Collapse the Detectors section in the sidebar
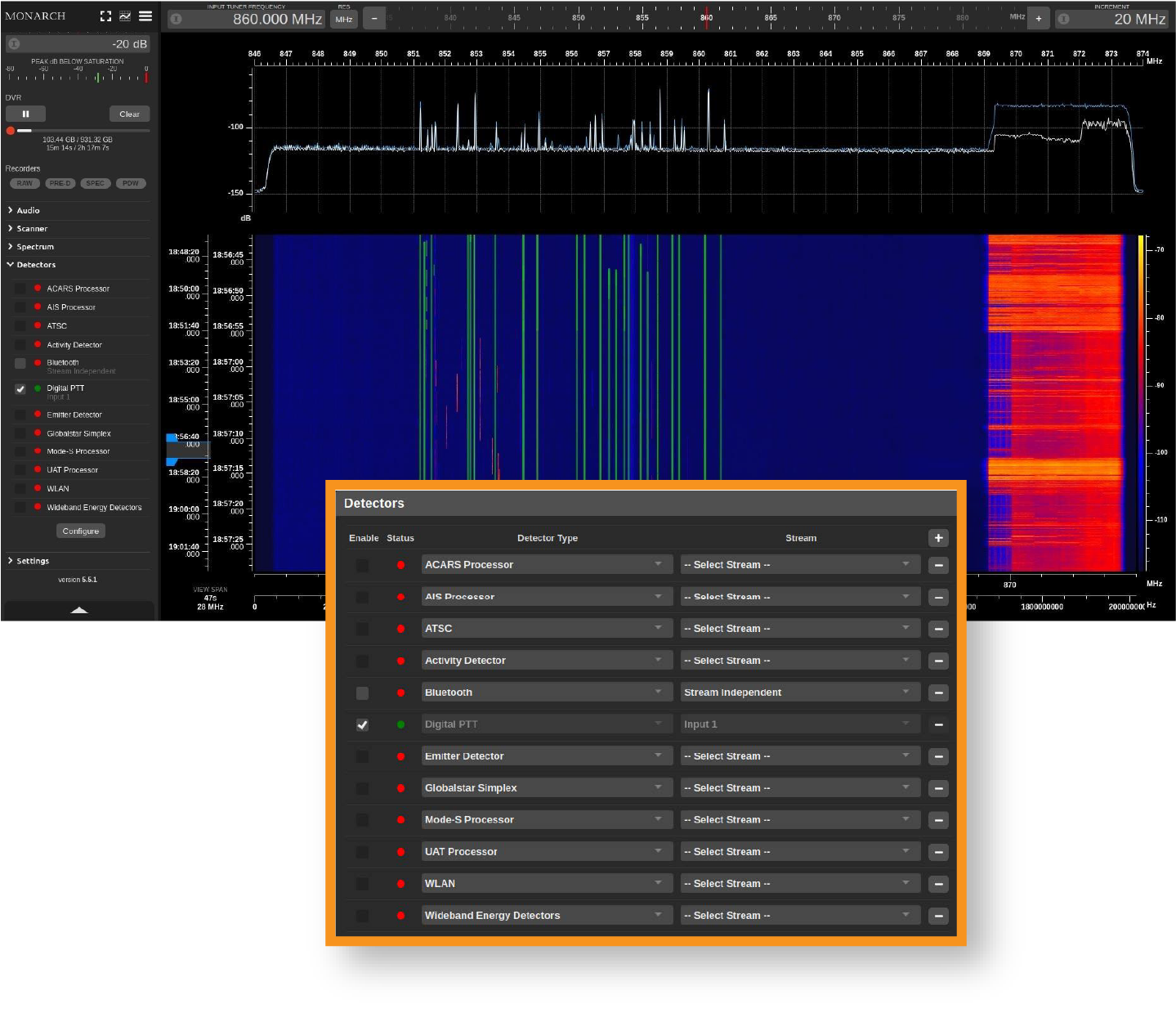 click(x=36, y=265)
